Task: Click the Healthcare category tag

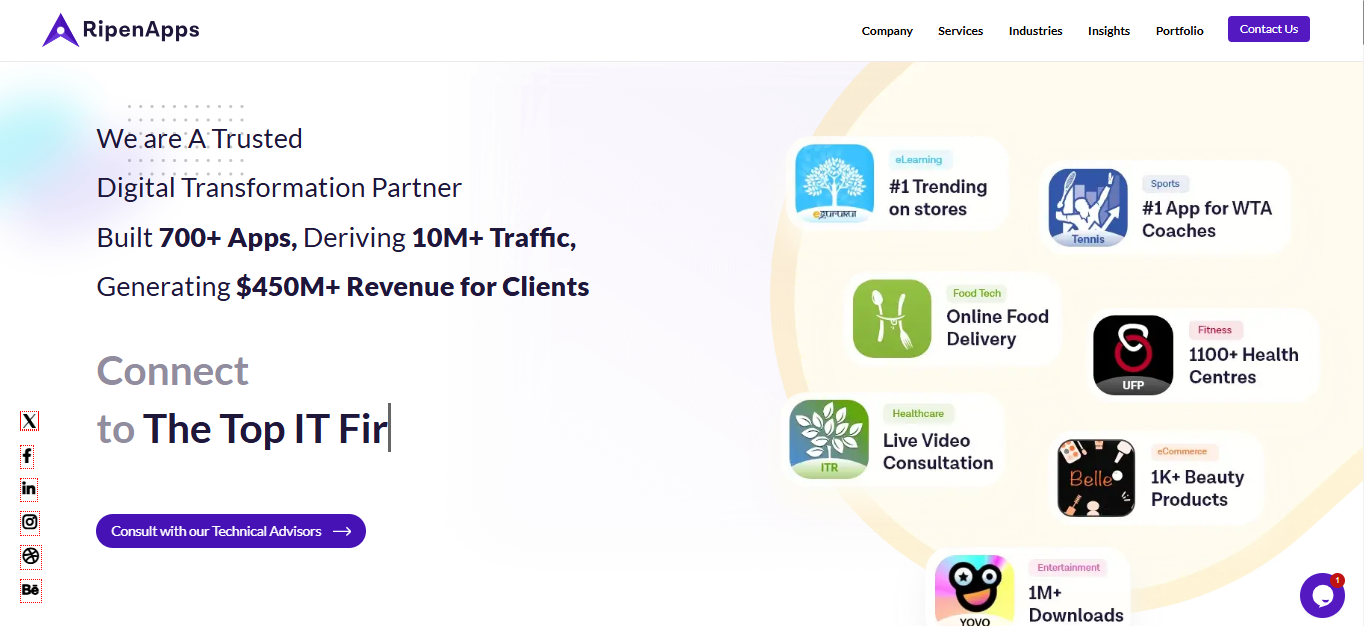Action: tap(918, 413)
